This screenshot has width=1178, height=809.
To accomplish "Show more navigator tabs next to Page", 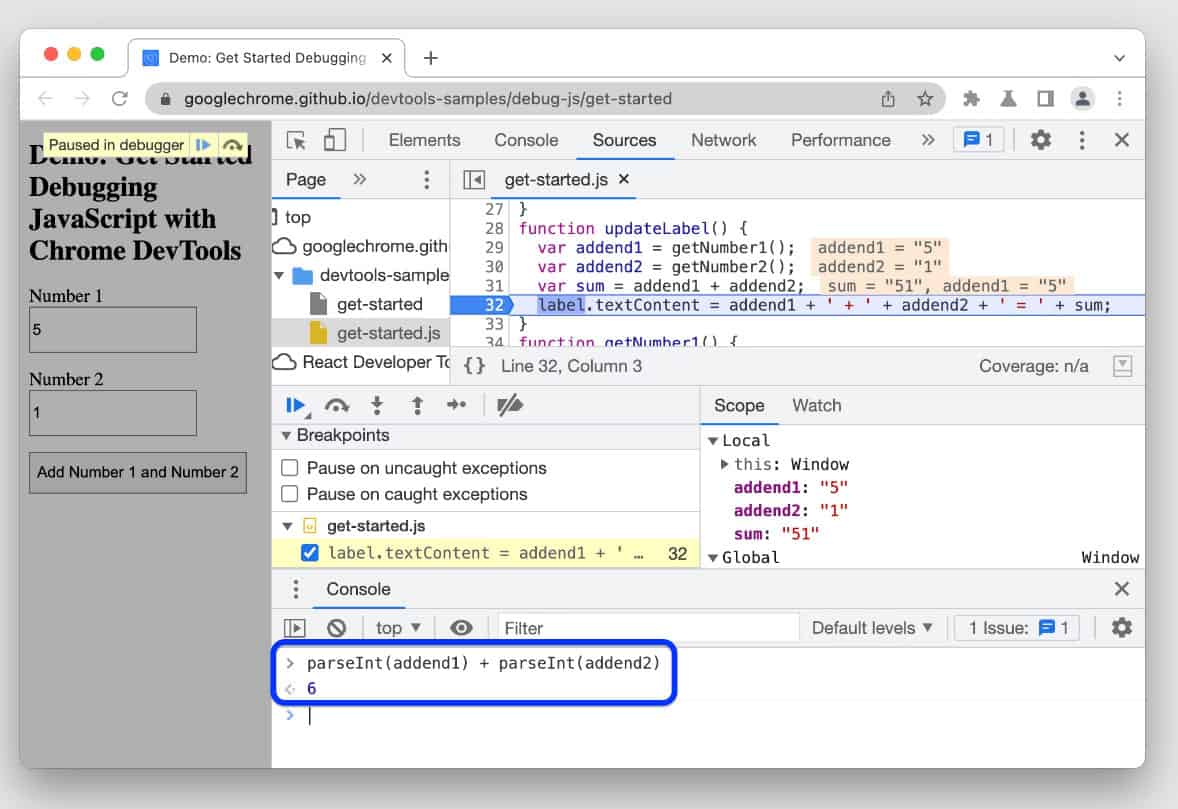I will tap(360, 179).
